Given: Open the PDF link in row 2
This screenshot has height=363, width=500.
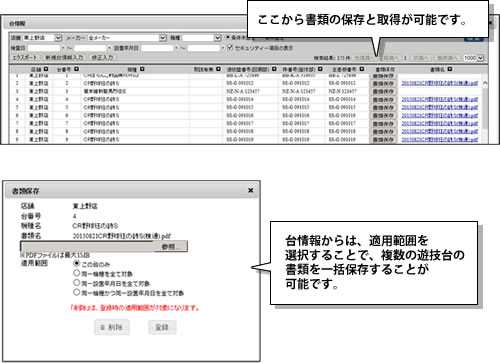Looking at the screenshot, I should pyautogui.click(x=440, y=83).
